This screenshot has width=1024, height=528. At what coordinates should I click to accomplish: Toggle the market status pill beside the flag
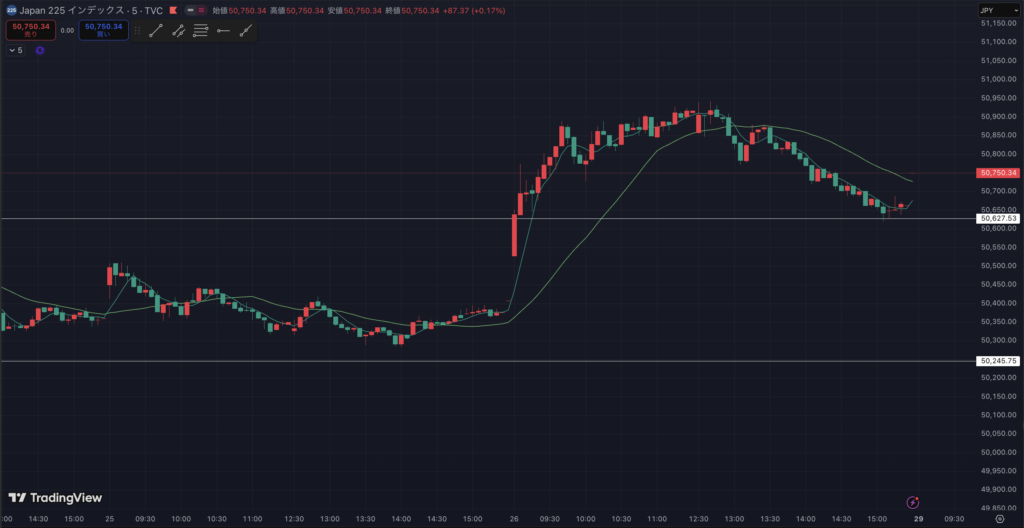[x=195, y=10]
